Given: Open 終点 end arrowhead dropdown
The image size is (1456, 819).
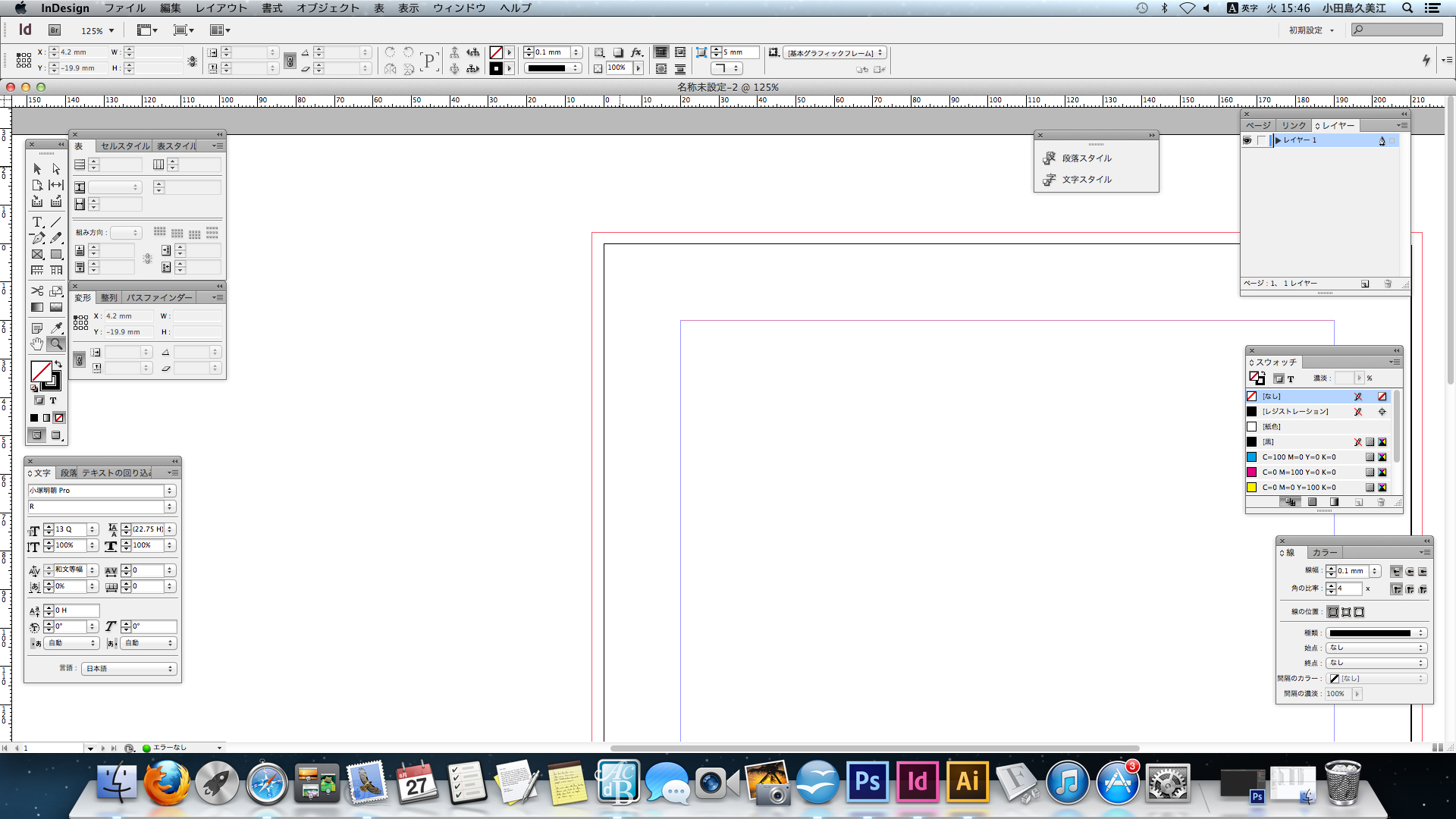Looking at the screenshot, I should pos(1376,664).
